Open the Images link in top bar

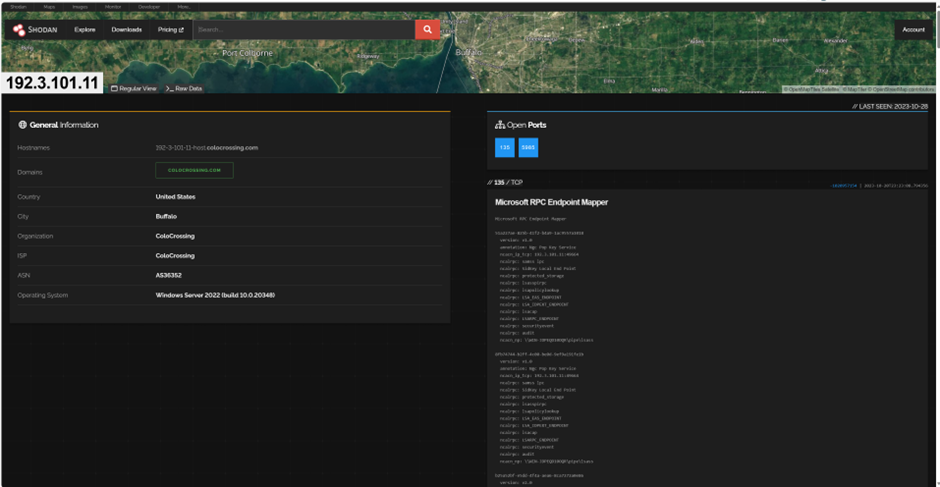point(80,7)
